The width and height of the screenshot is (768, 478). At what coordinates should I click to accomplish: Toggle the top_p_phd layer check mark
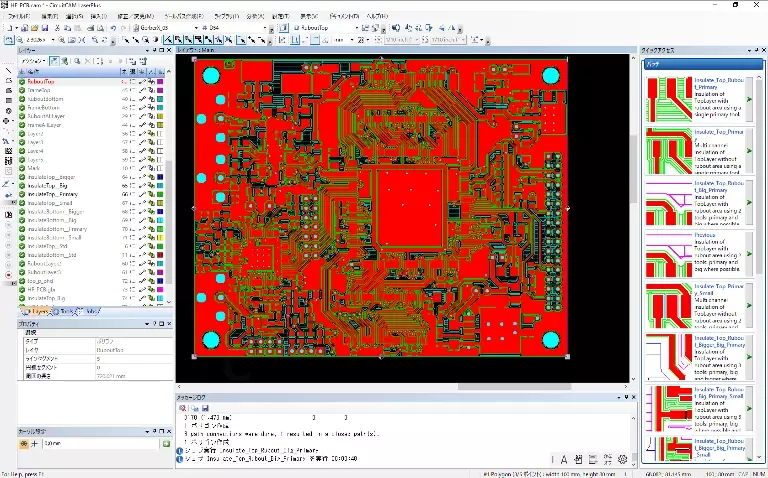(22, 281)
